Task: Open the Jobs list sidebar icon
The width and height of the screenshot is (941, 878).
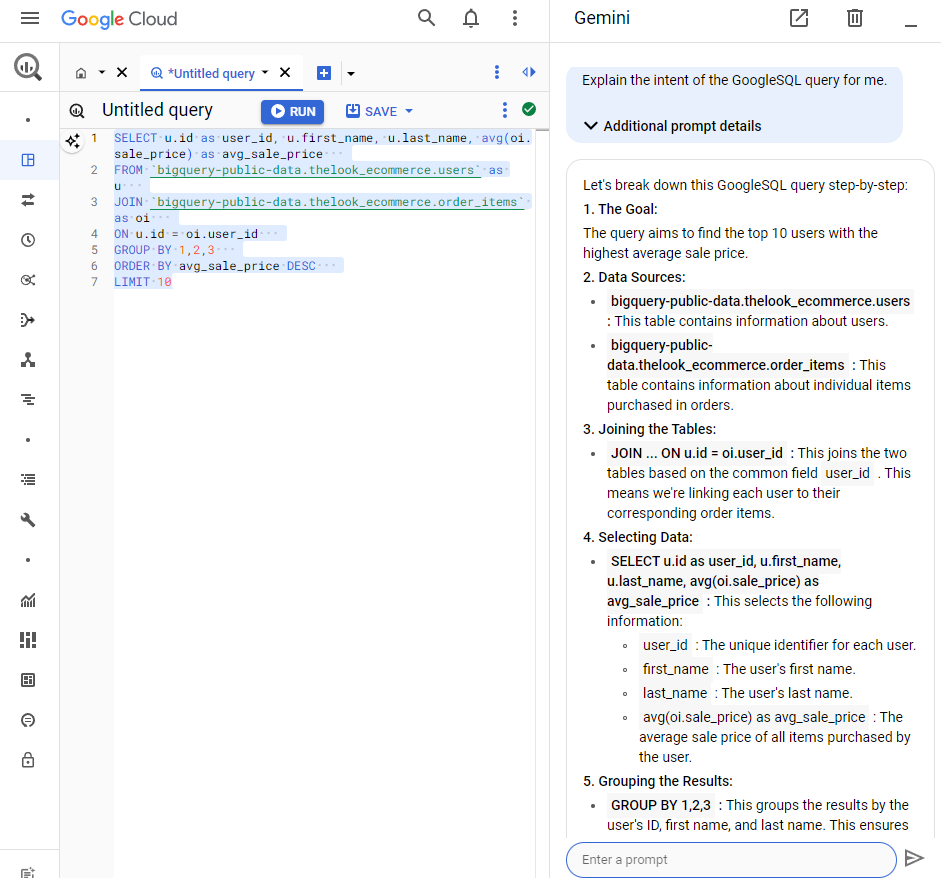Action: pyautogui.click(x=28, y=480)
